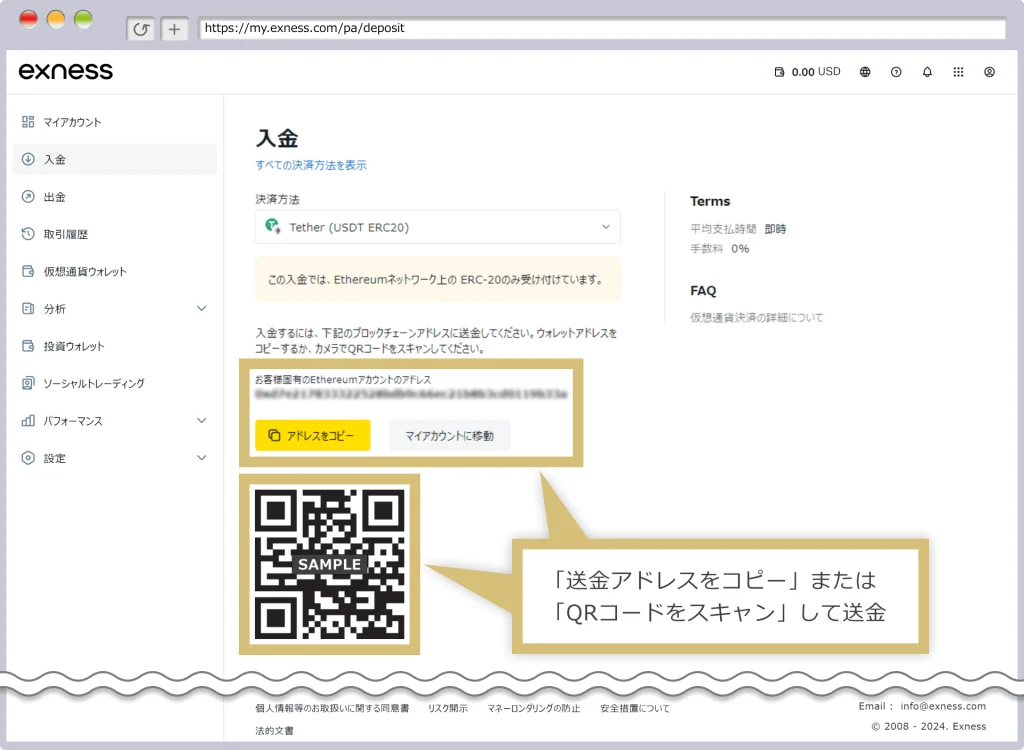The height and width of the screenshot is (750, 1024).
Task: Open ソーシャルトレーディング in the sidebar
Action: (x=114, y=383)
